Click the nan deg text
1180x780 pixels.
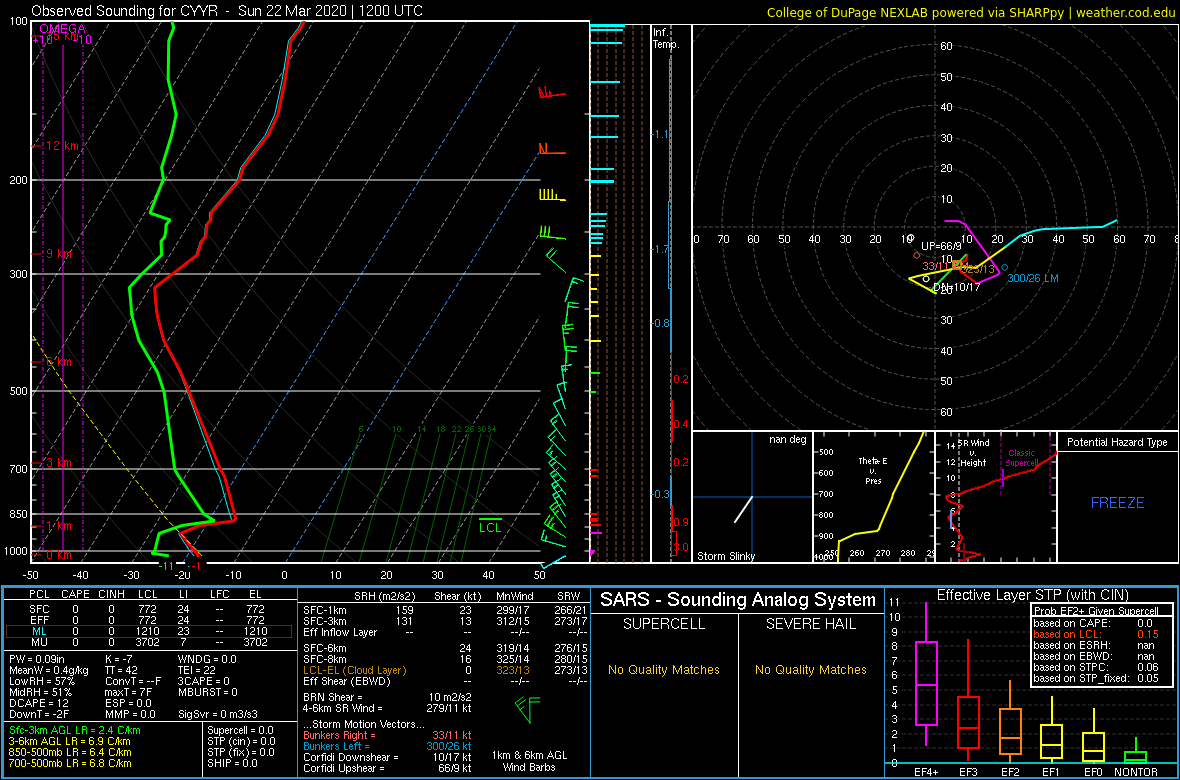(787, 440)
